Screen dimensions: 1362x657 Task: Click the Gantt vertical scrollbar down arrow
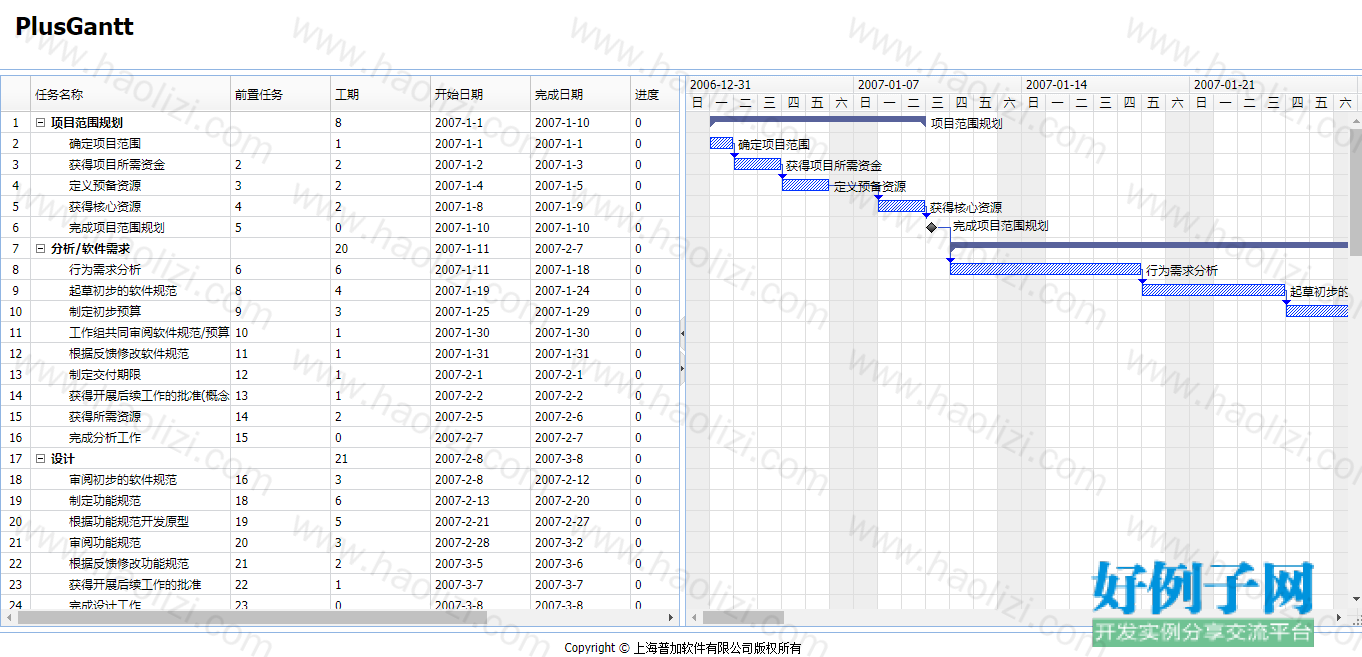point(1356,600)
